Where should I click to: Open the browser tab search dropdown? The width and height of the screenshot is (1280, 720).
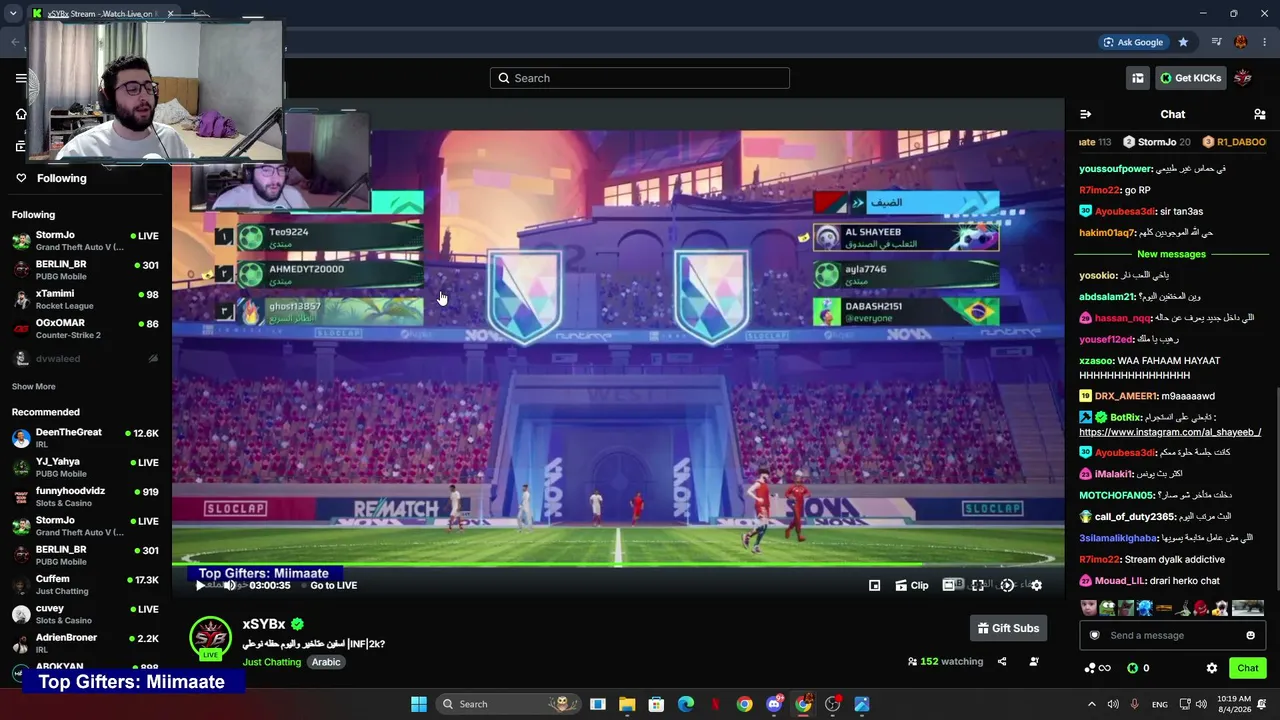pos(13,14)
